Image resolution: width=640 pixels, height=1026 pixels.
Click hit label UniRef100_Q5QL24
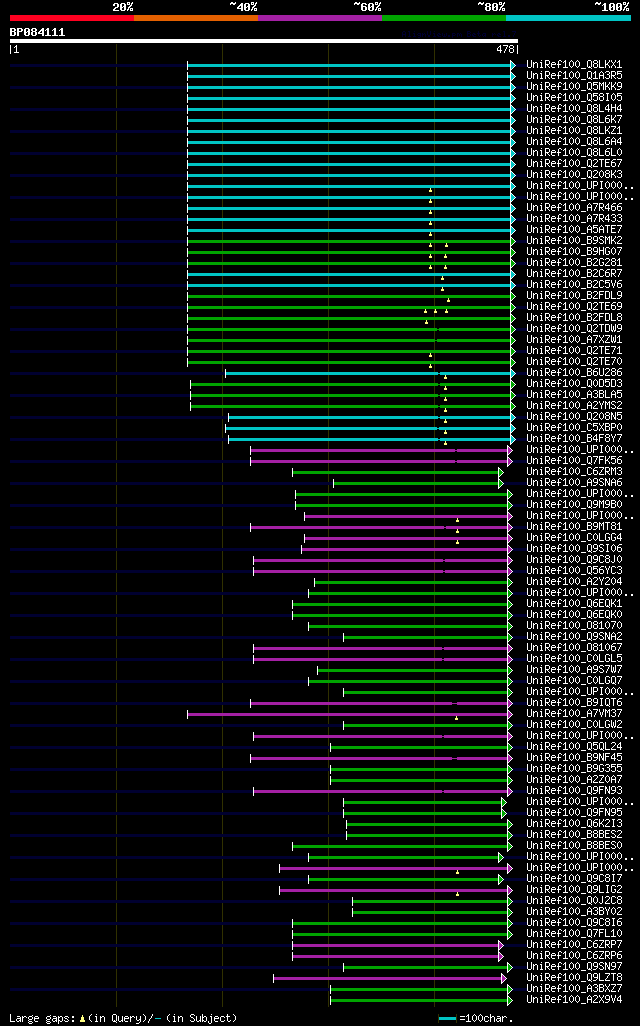(574, 747)
